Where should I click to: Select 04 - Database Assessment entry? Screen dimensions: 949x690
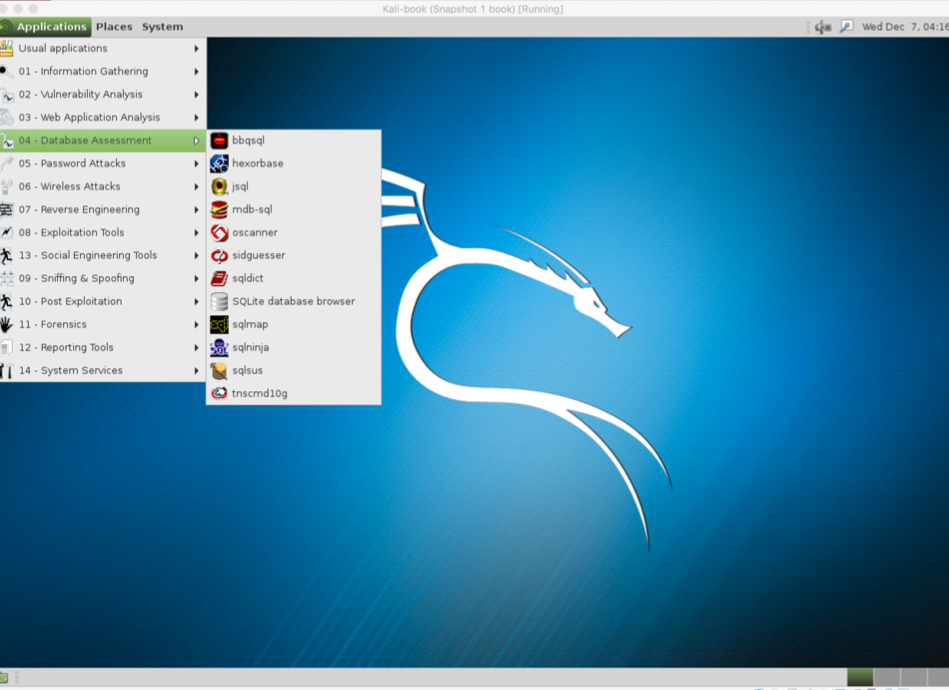[x=103, y=140]
